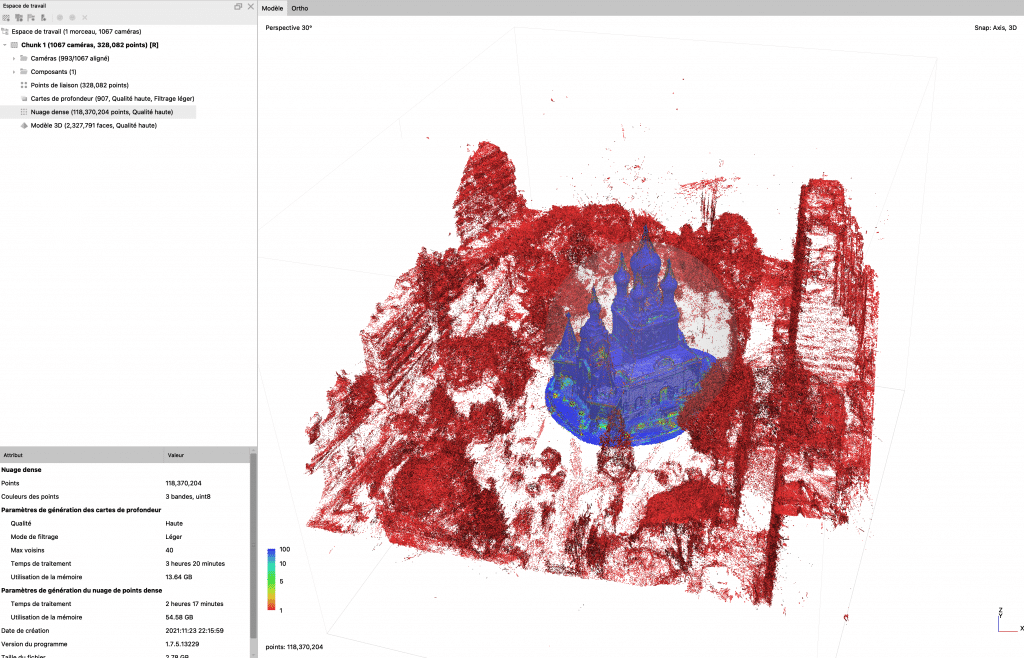Click the XYZ axis indicator in viewport
This screenshot has width=1024, height=658.
coord(1010,621)
